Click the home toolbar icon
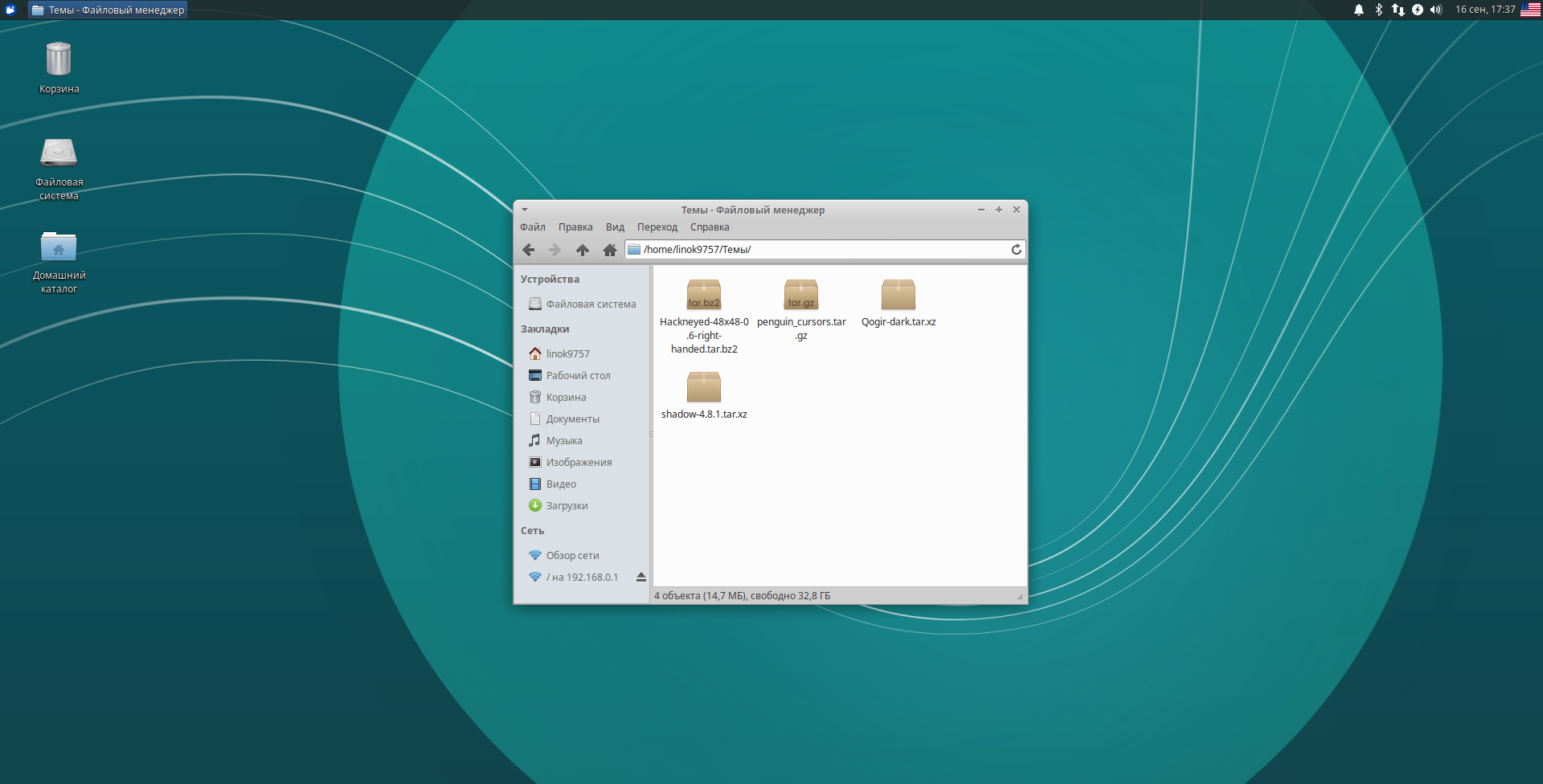The width and height of the screenshot is (1543, 784). click(x=610, y=250)
